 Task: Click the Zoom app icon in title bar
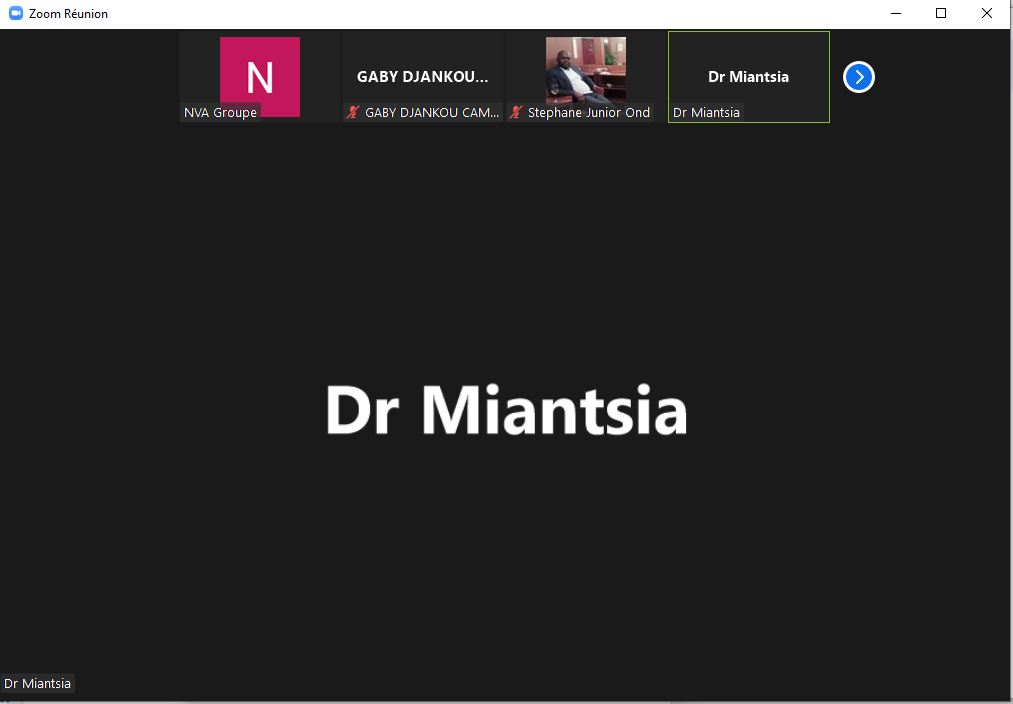click(16, 13)
